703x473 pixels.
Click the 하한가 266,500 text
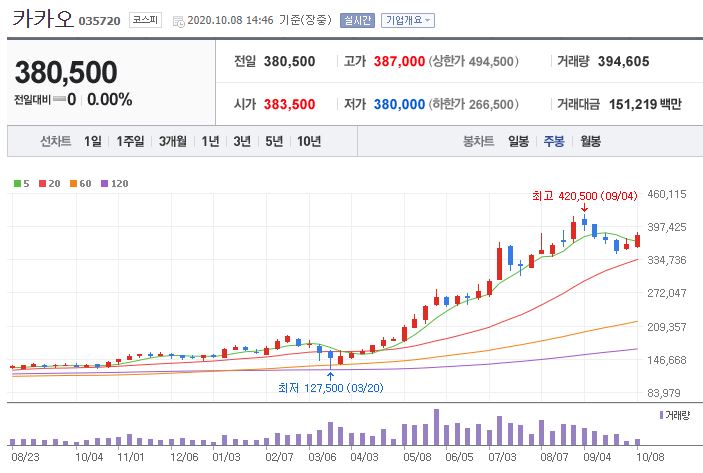[x=473, y=104]
